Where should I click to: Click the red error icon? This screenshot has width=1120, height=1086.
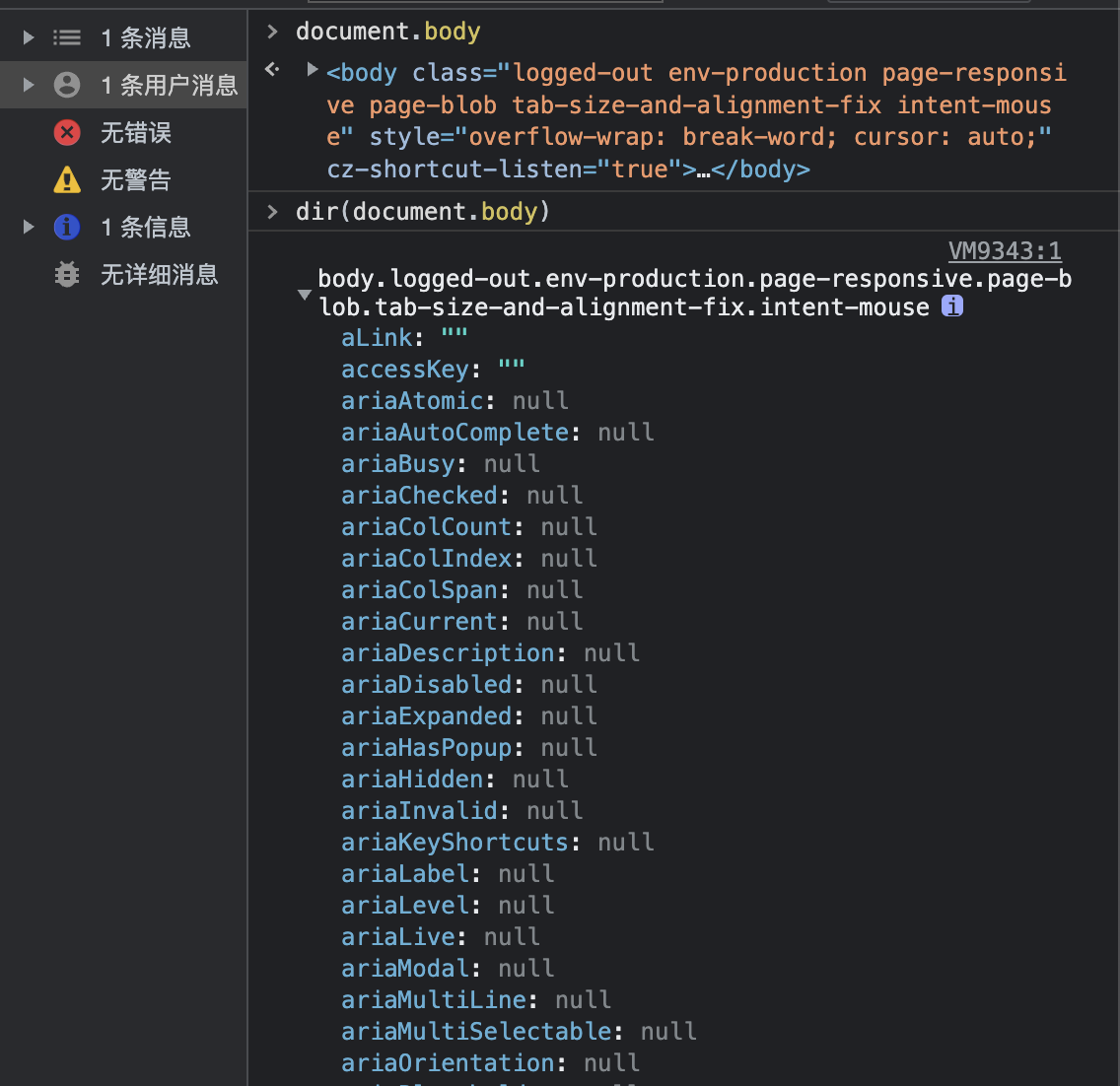(67, 132)
